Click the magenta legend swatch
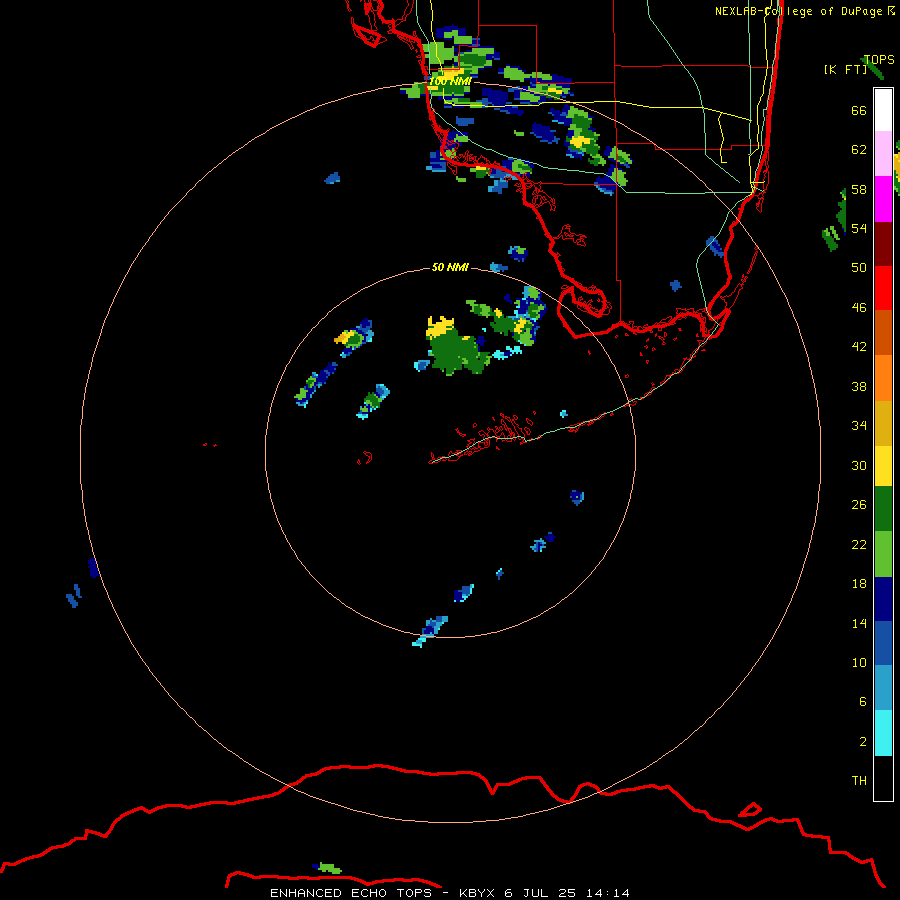Viewport: 900px width, 900px height. (x=883, y=199)
